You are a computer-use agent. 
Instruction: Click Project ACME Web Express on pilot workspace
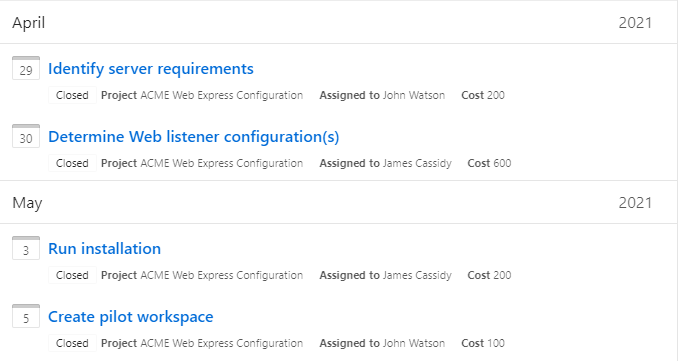tap(202, 343)
